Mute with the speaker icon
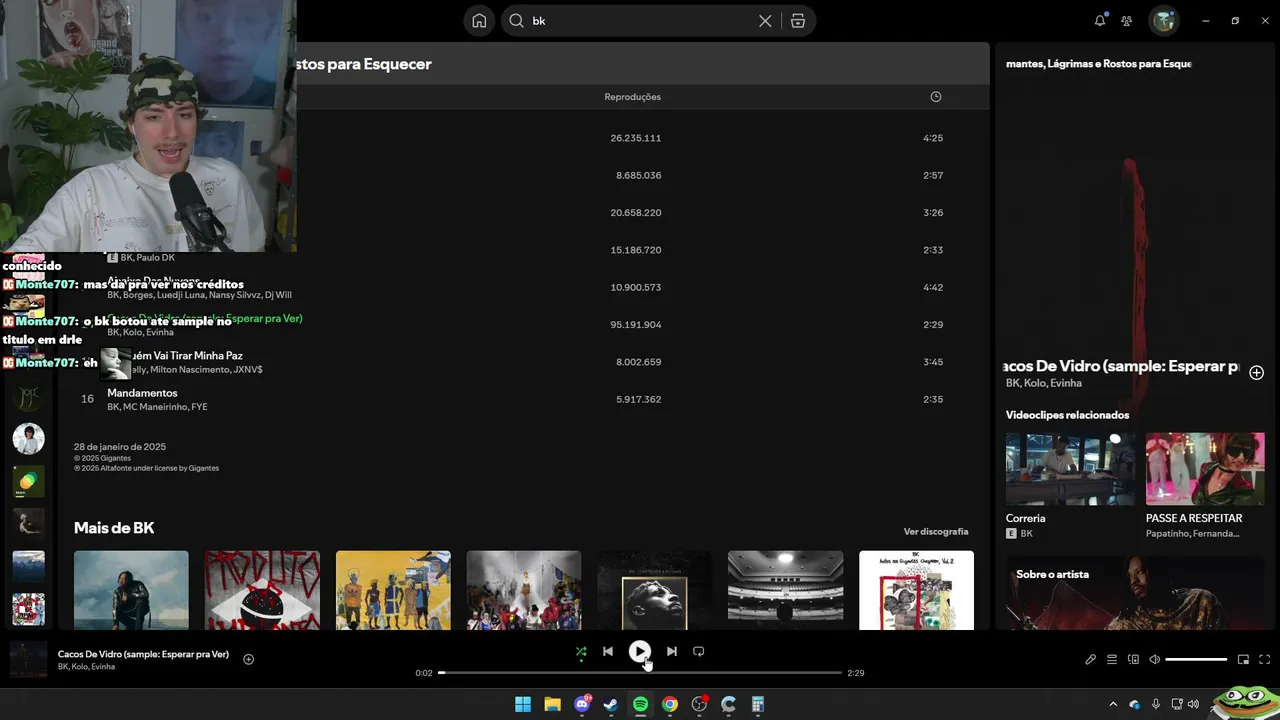This screenshot has height=720, width=1280. pos(1154,660)
